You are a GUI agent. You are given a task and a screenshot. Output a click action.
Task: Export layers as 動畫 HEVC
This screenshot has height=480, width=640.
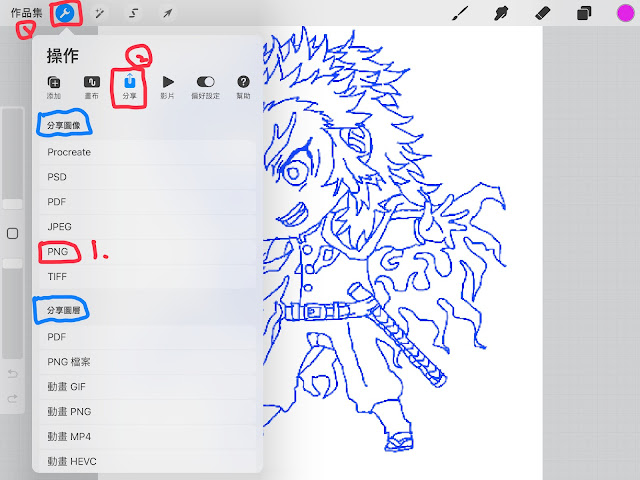coord(148,462)
